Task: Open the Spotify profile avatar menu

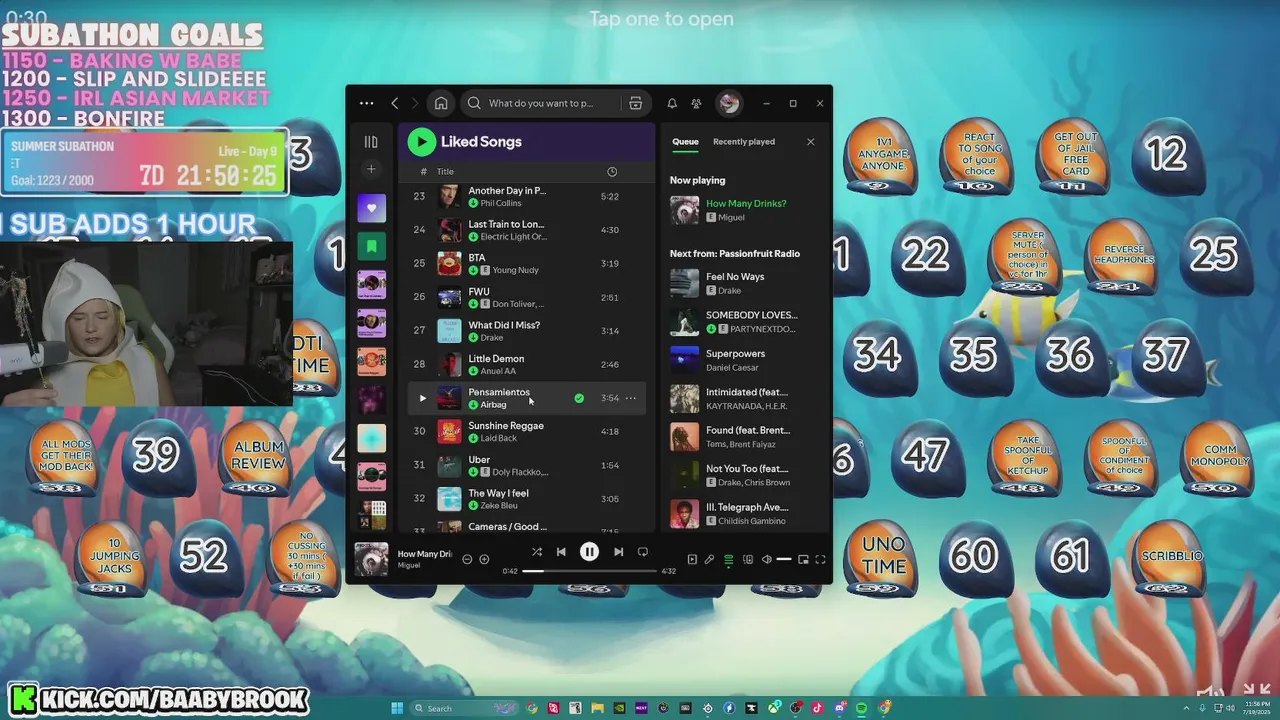Action: tap(729, 103)
